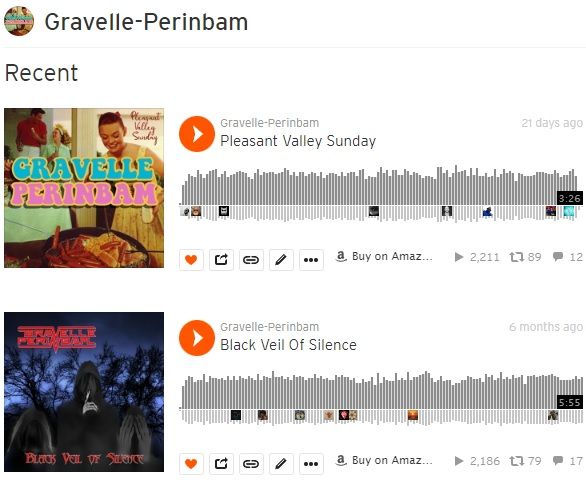Seek within the Pleasant Valley Sunday waveform

(382, 194)
